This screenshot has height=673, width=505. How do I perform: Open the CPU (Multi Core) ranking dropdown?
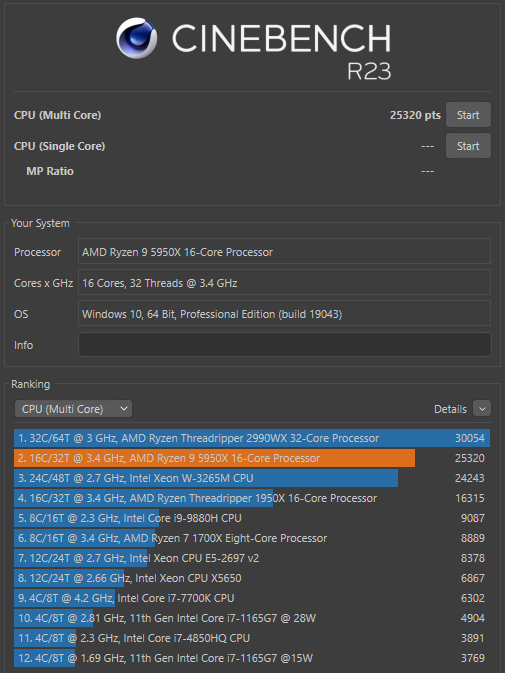tap(73, 409)
